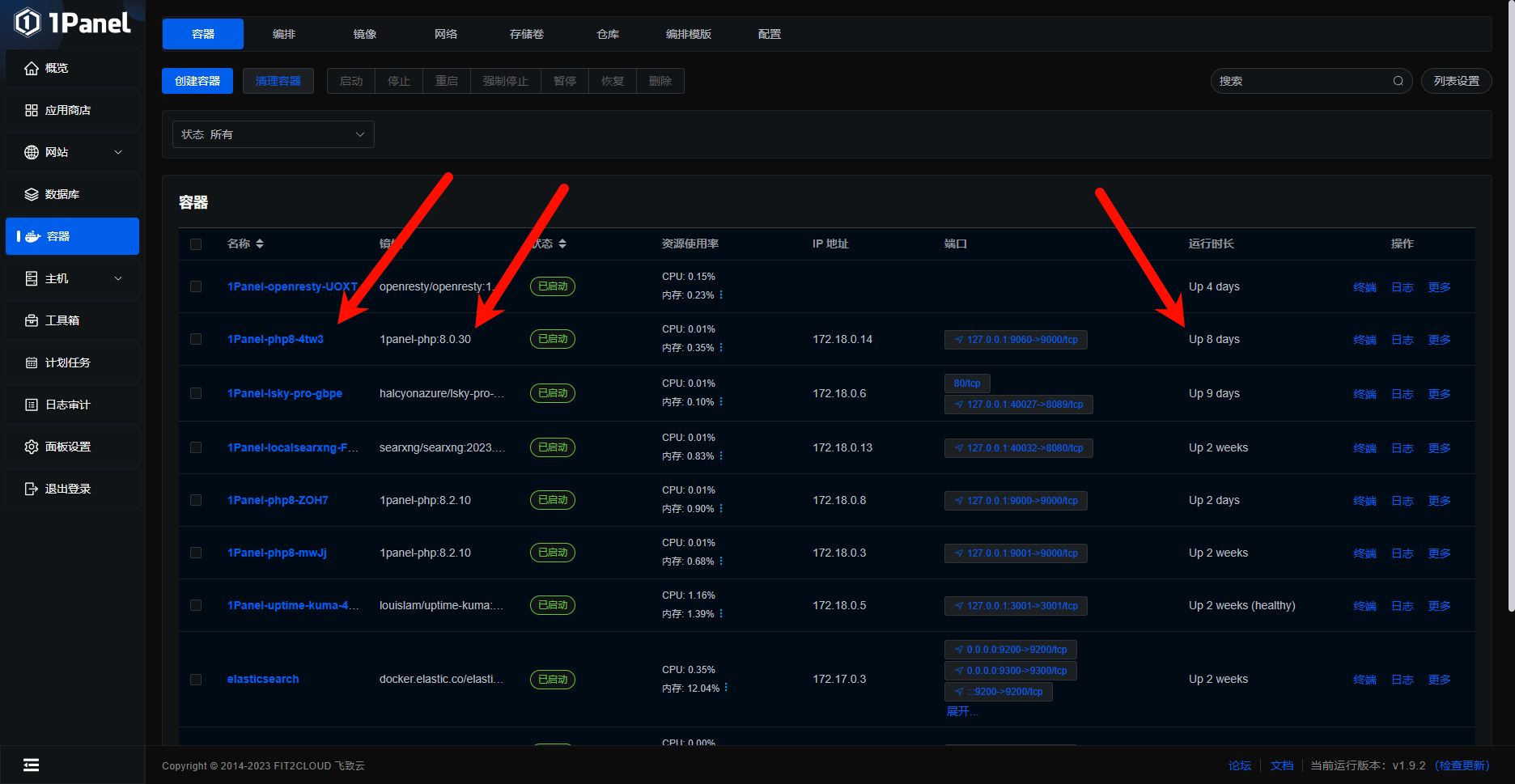Open the 1Panel-php8-4tw3 container name link
Image resolution: width=1515 pixels, height=784 pixels.
tap(275, 339)
